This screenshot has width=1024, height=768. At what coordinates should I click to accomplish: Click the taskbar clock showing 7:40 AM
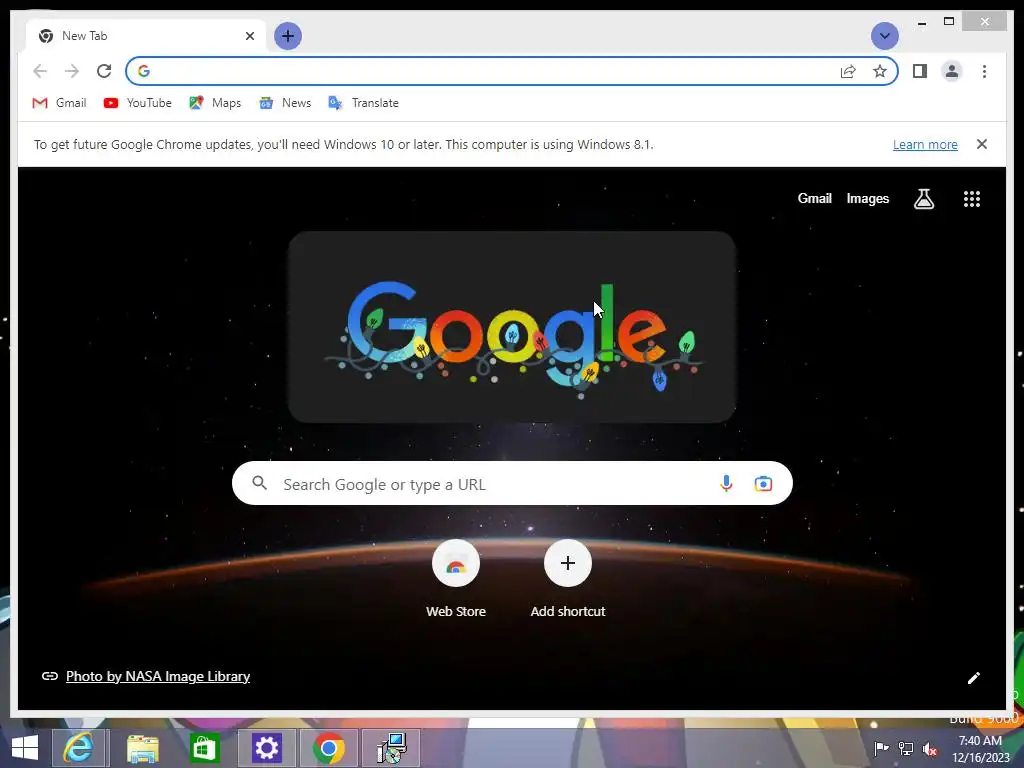980,748
